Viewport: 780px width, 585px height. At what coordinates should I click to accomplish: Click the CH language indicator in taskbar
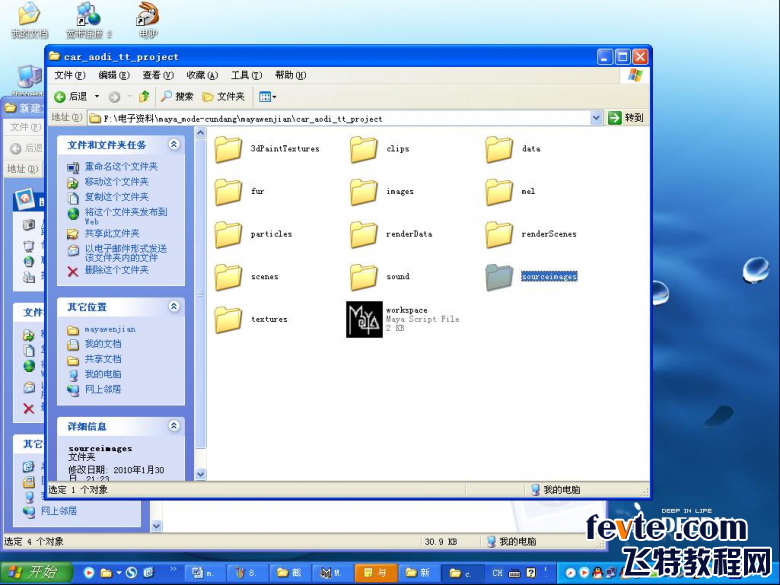point(497,573)
